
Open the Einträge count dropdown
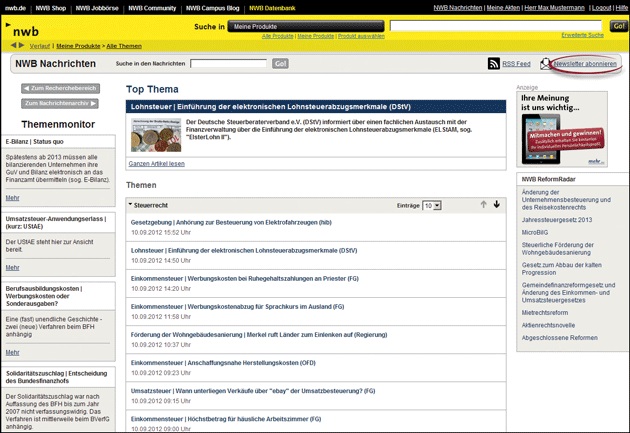point(431,205)
